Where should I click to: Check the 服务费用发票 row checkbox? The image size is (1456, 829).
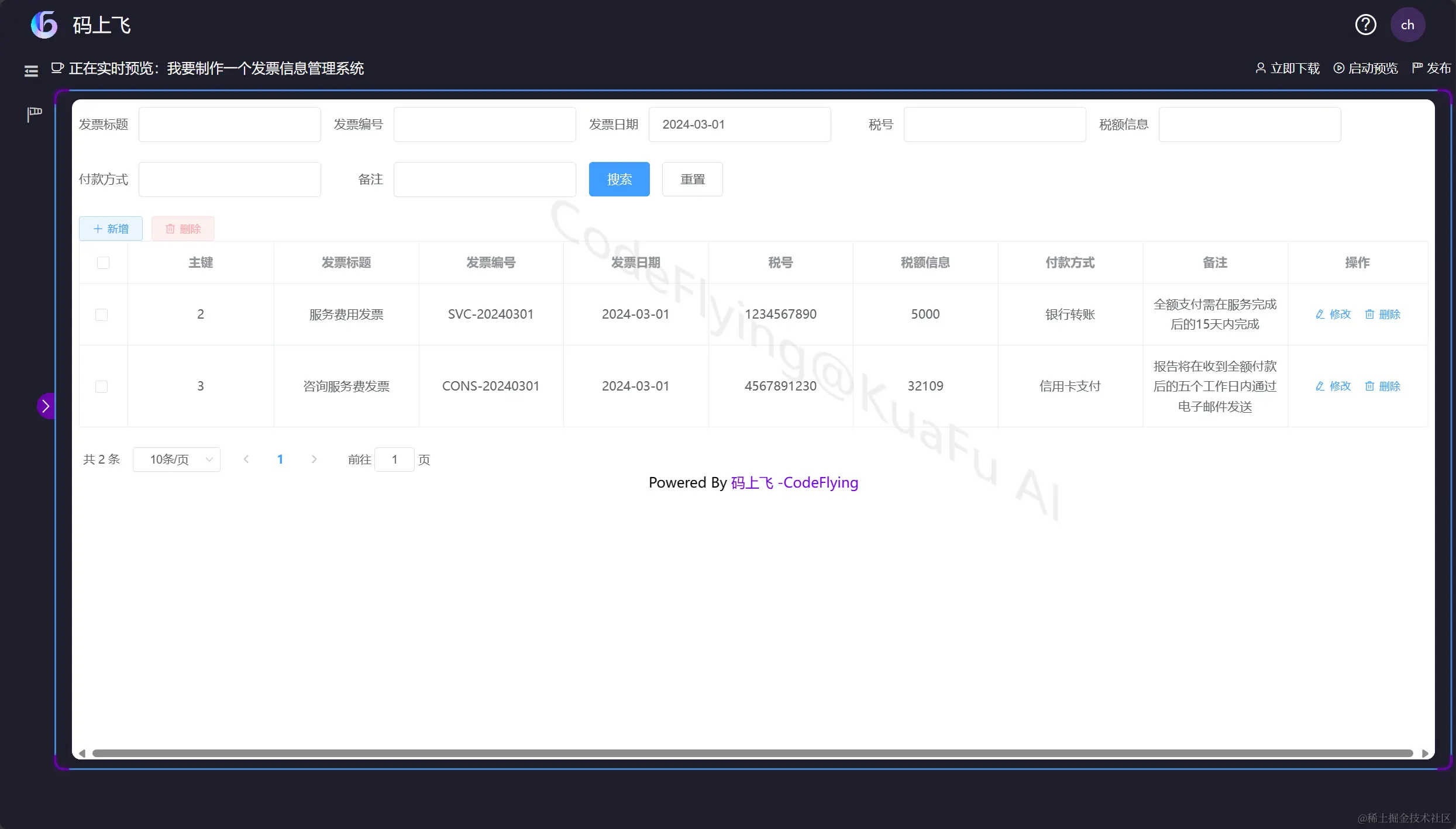pyautogui.click(x=101, y=315)
